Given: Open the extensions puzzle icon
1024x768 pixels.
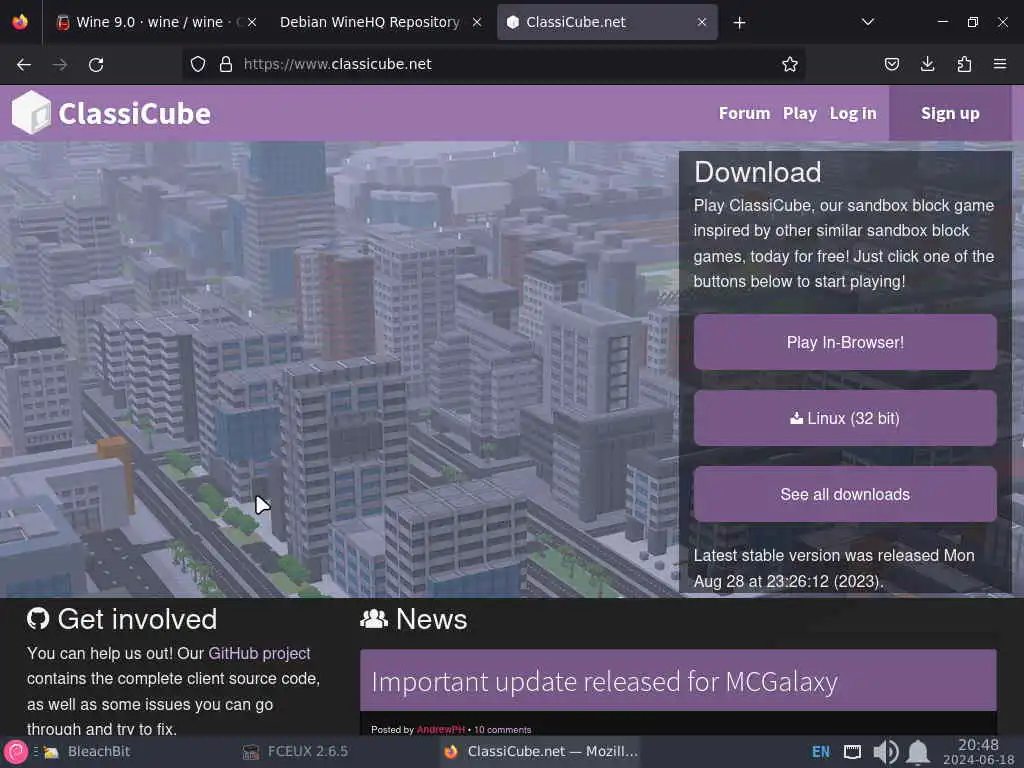Looking at the screenshot, I should click(x=964, y=64).
